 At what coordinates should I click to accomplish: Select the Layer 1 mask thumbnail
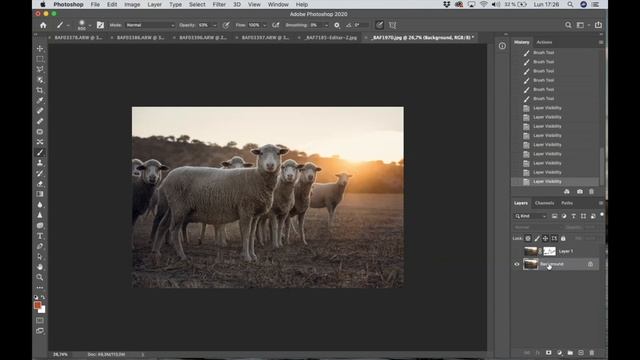point(549,251)
